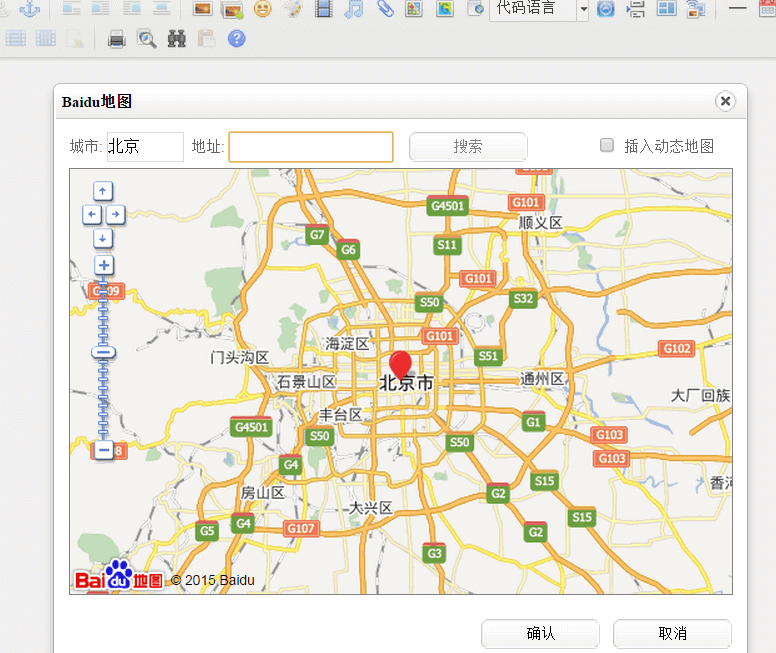This screenshot has width=776, height=653.
Task: Insert video using the film strip icon
Action: (323, 8)
